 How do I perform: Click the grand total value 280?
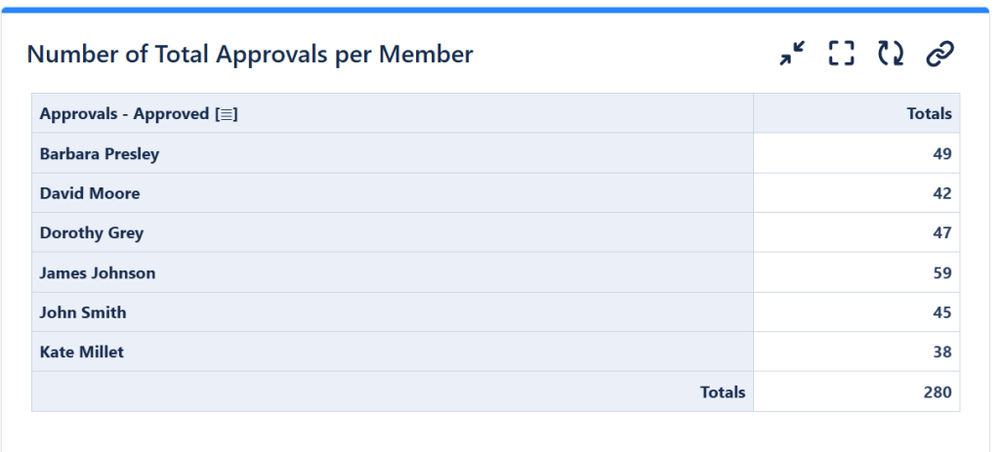pyautogui.click(x=937, y=392)
